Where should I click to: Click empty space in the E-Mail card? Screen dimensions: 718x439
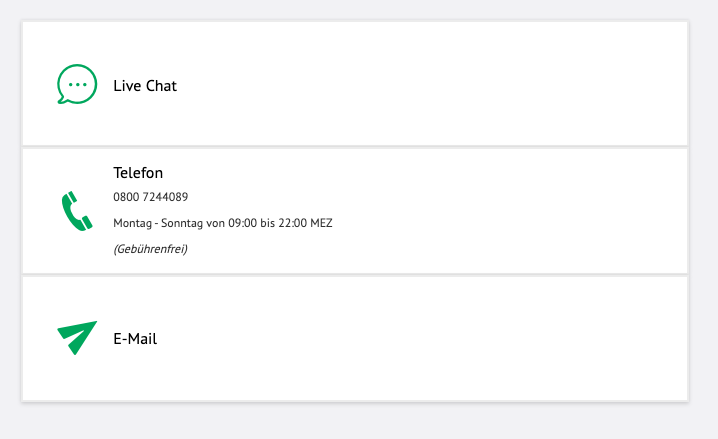click(458, 339)
